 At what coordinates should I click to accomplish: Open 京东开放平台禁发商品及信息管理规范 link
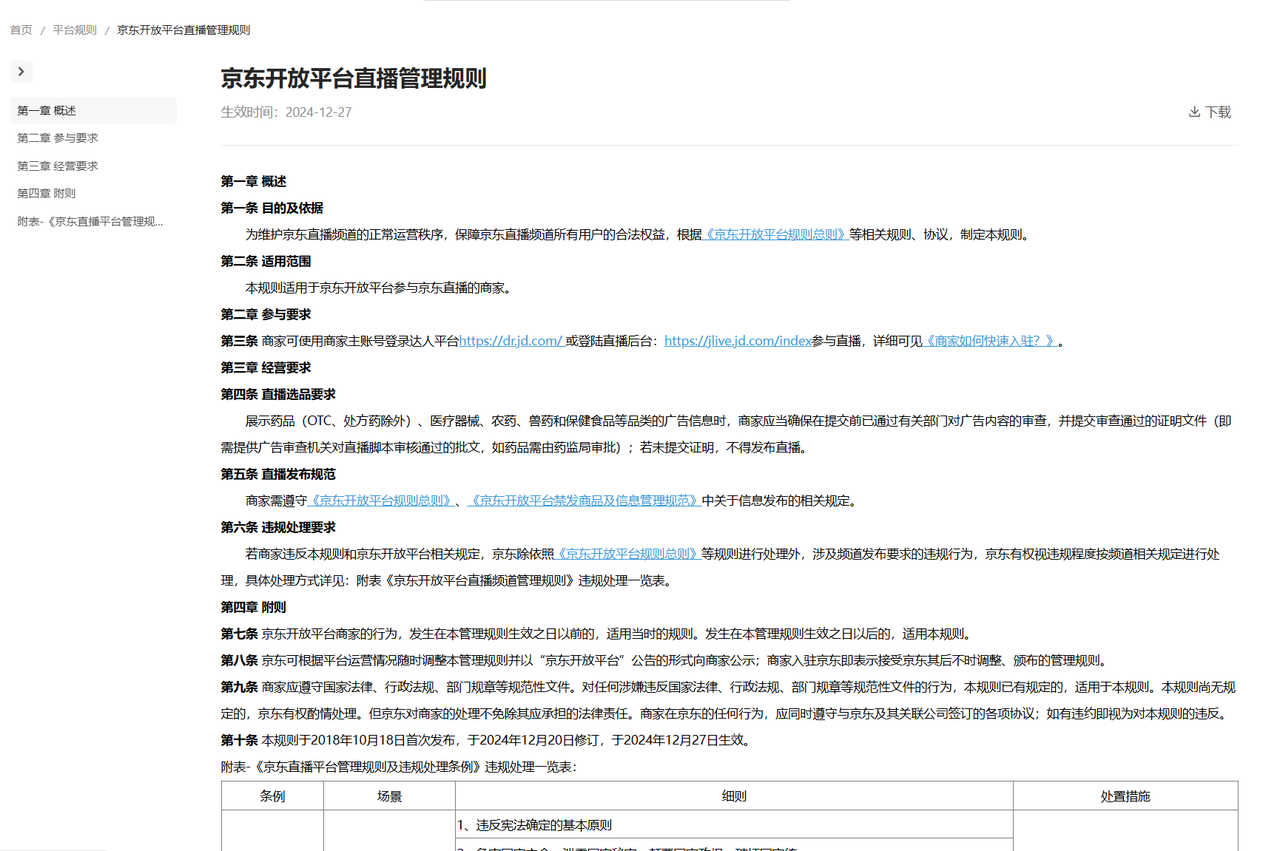pyautogui.click(x=584, y=501)
